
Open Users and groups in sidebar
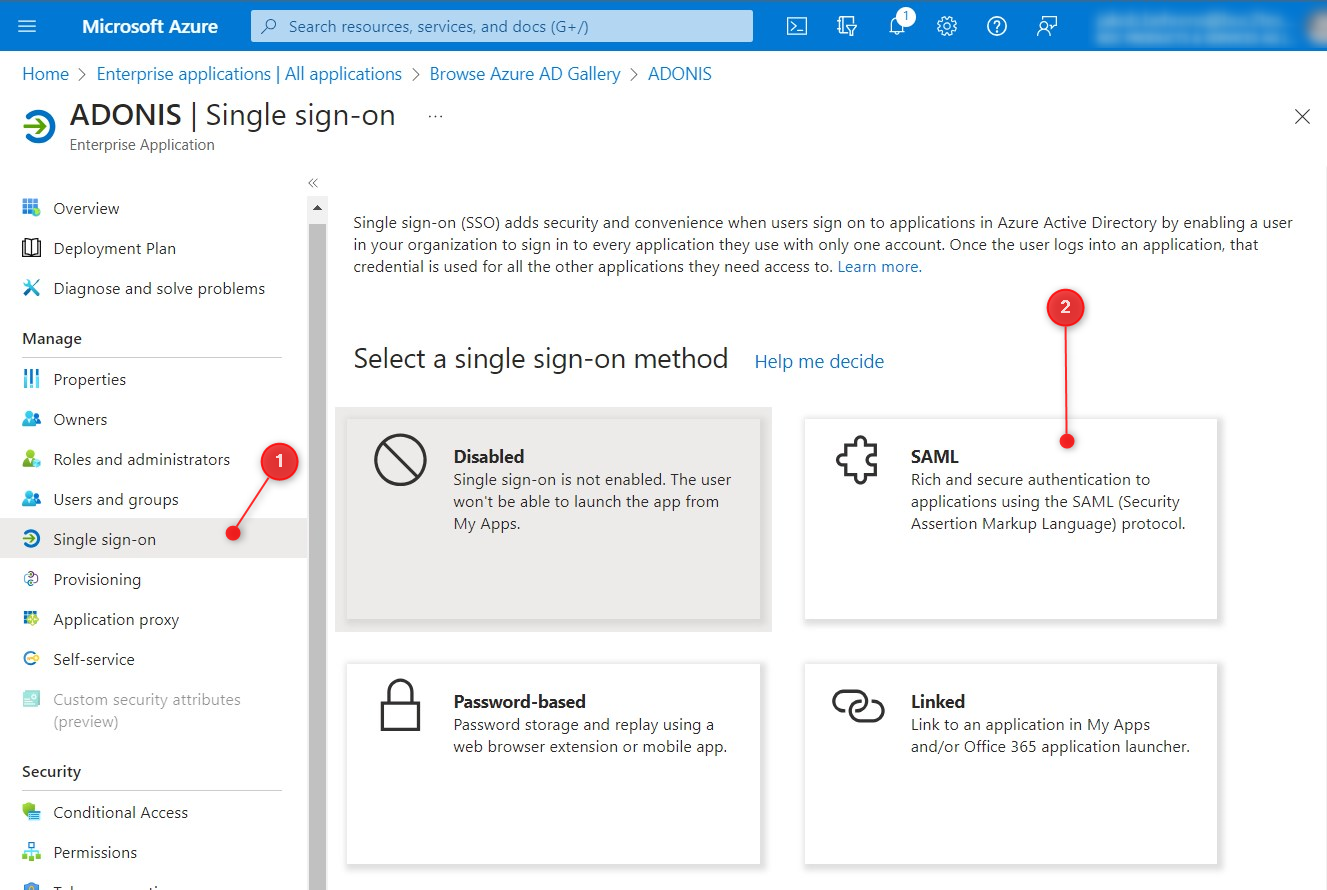click(x=116, y=500)
